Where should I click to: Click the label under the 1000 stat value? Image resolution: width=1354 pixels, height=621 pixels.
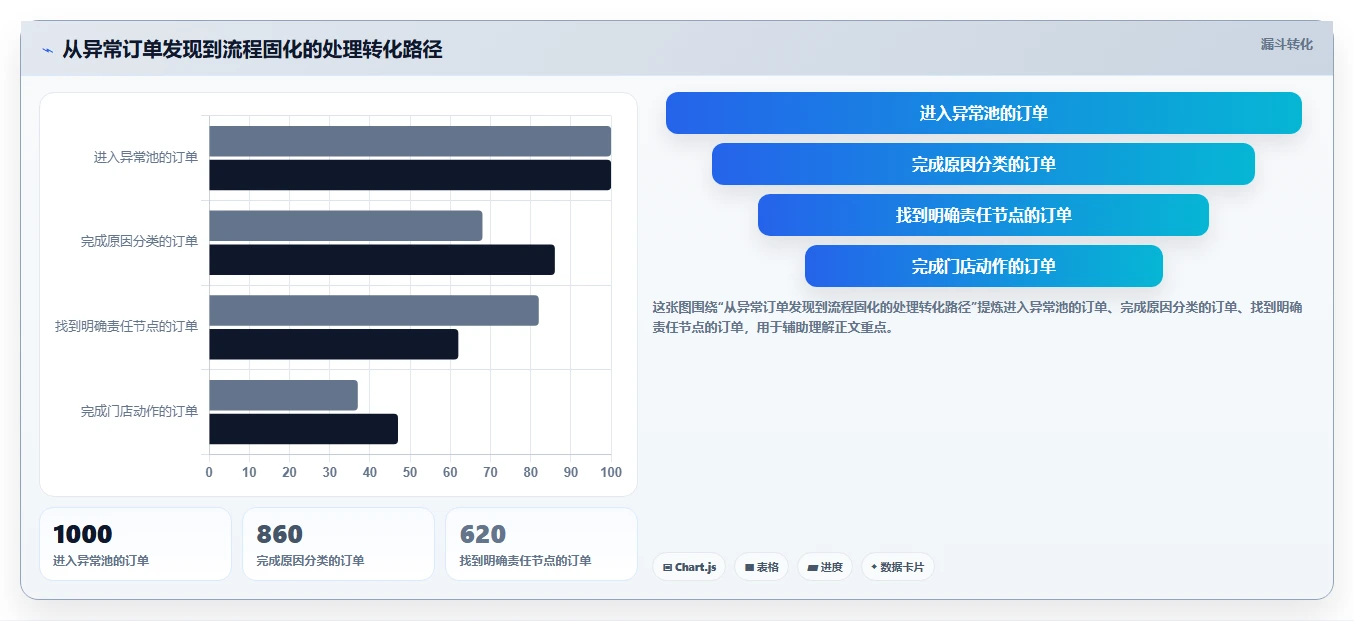pos(101,561)
